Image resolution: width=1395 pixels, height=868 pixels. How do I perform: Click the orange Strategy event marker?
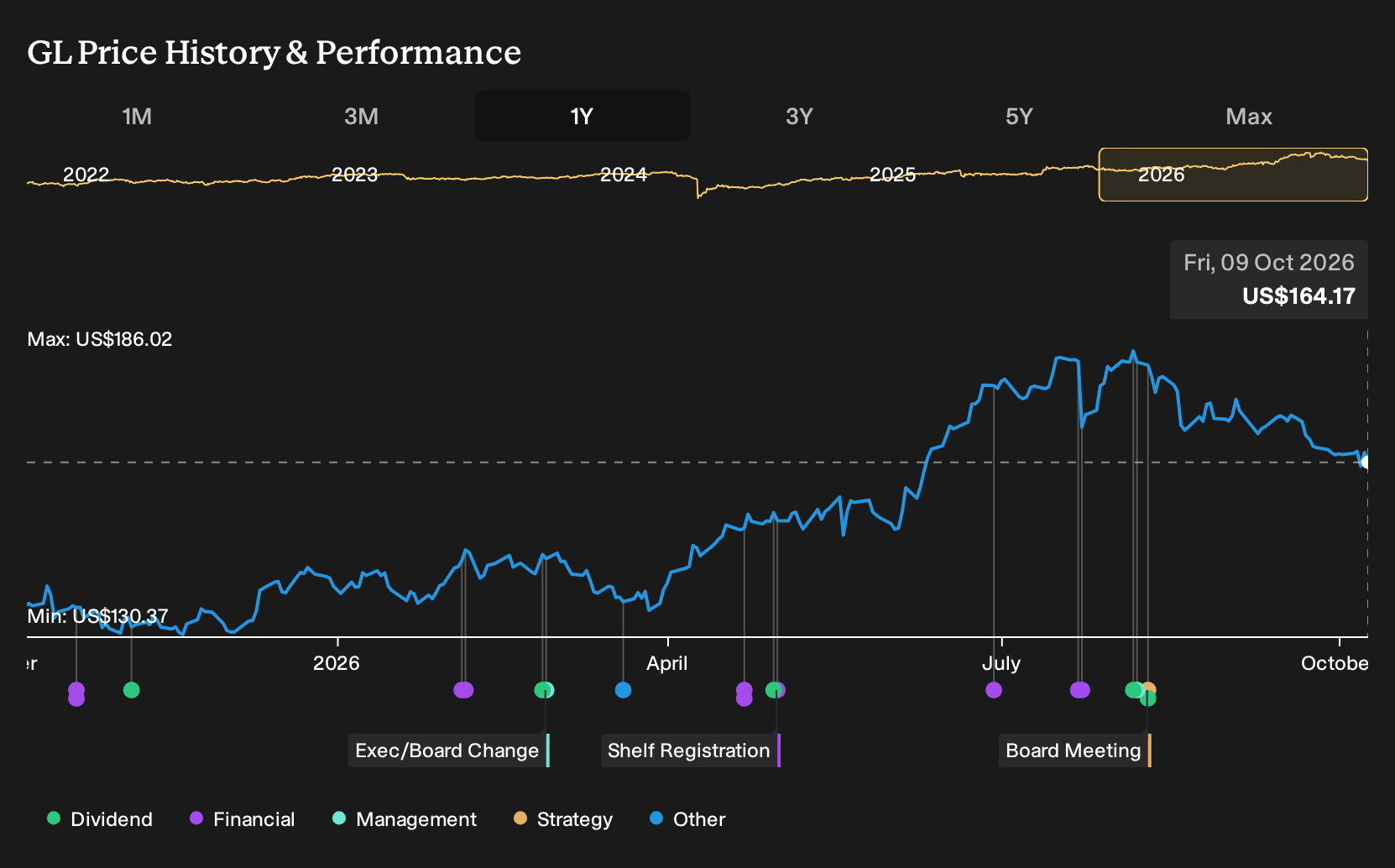pos(1149,689)
